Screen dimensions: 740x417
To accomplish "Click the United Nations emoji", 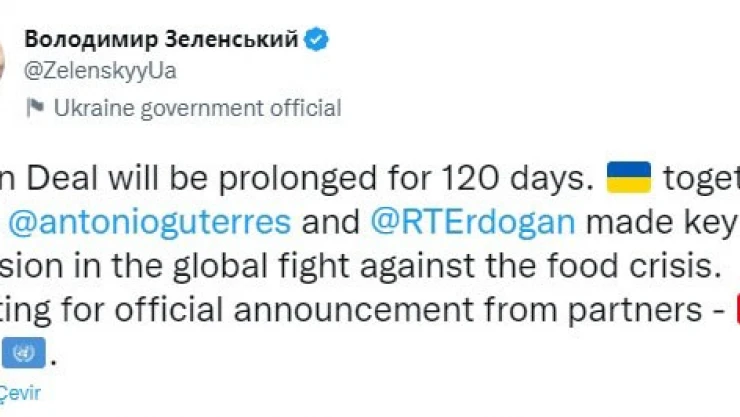I will tap(23, 352).
